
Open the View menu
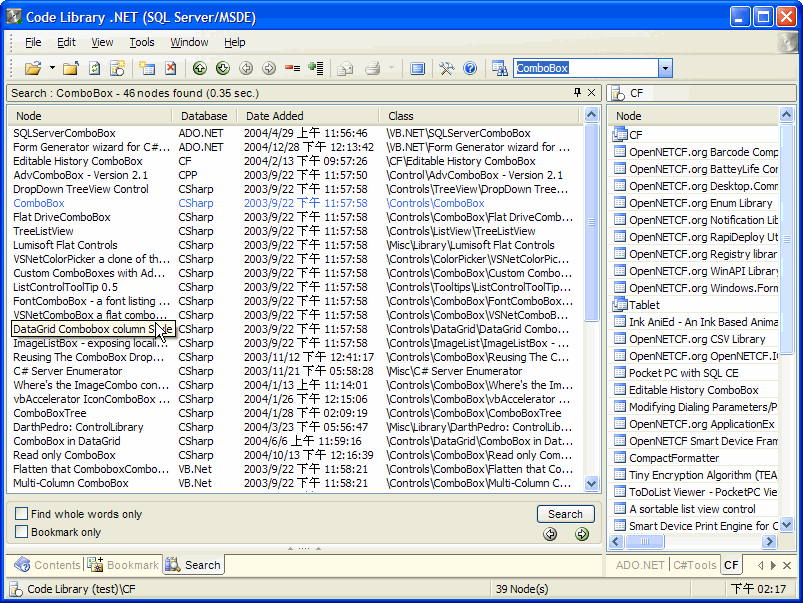[x=102, y=42]
